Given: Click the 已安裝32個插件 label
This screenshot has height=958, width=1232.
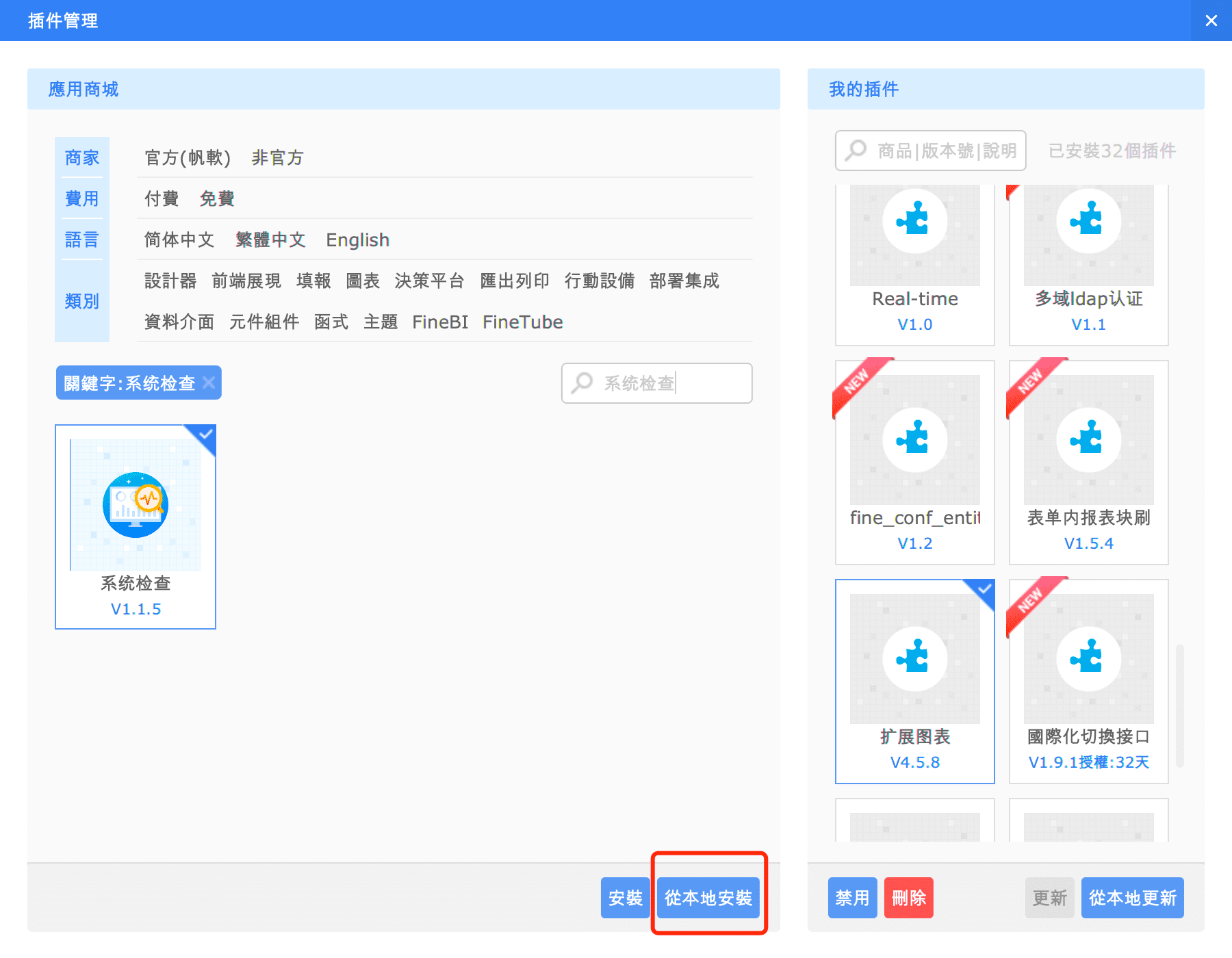Looking at the screenshot, I should coord(1112,151).
